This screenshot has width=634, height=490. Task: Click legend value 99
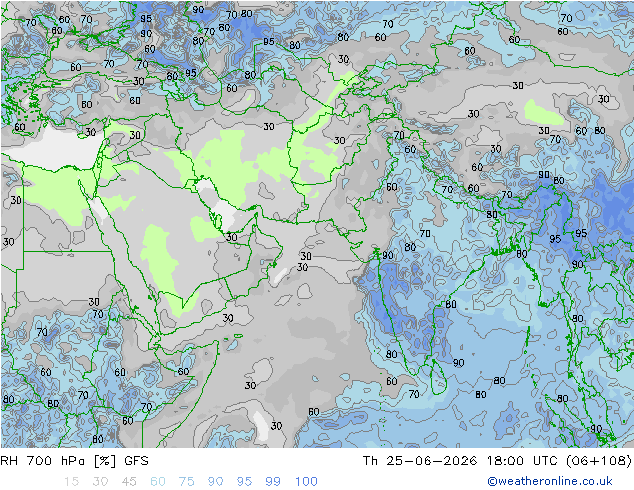click(273, 482)
